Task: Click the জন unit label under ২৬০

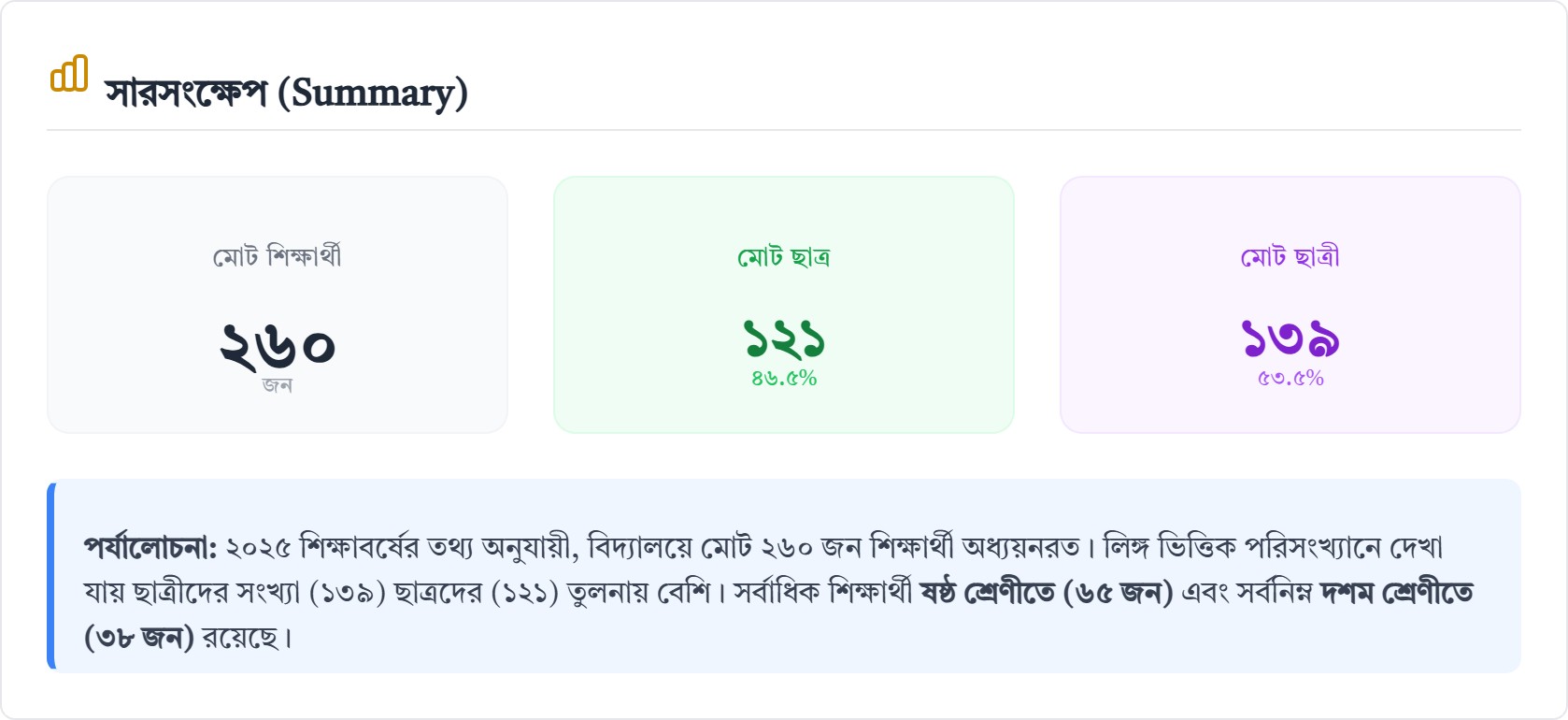Action: click(277, 385)
